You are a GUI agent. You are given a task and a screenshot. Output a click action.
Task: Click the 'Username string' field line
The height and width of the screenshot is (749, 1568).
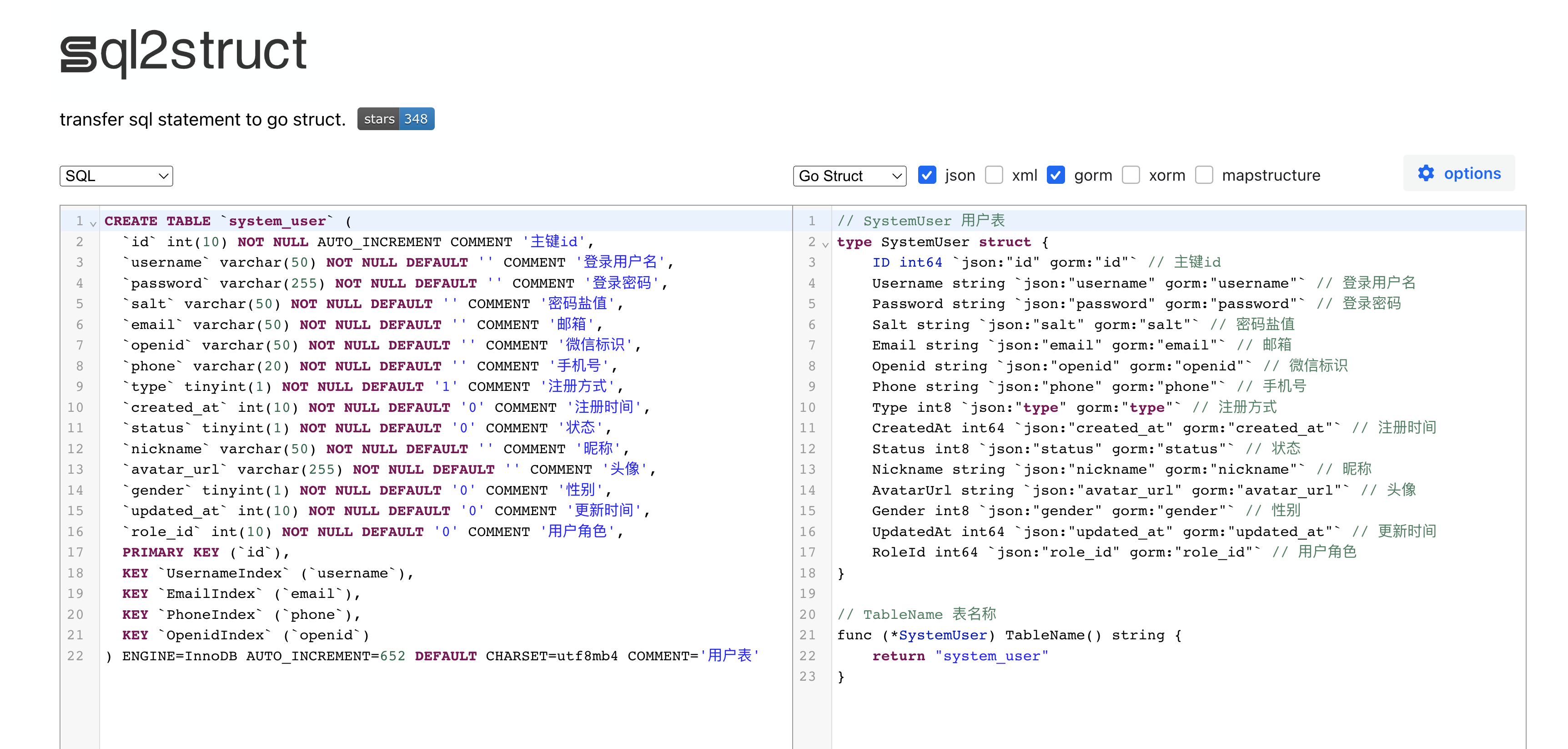[1144, 283]
